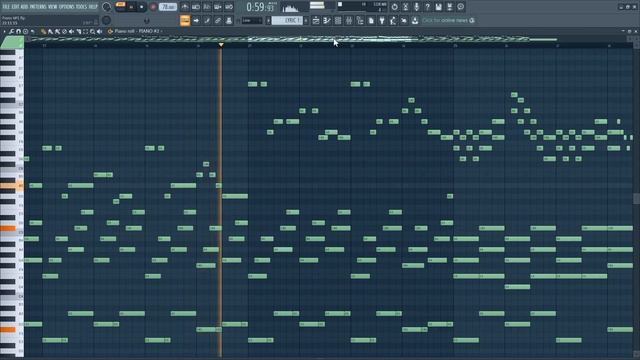Toggle the record button
Screen dimensions: 640x360
153,7
